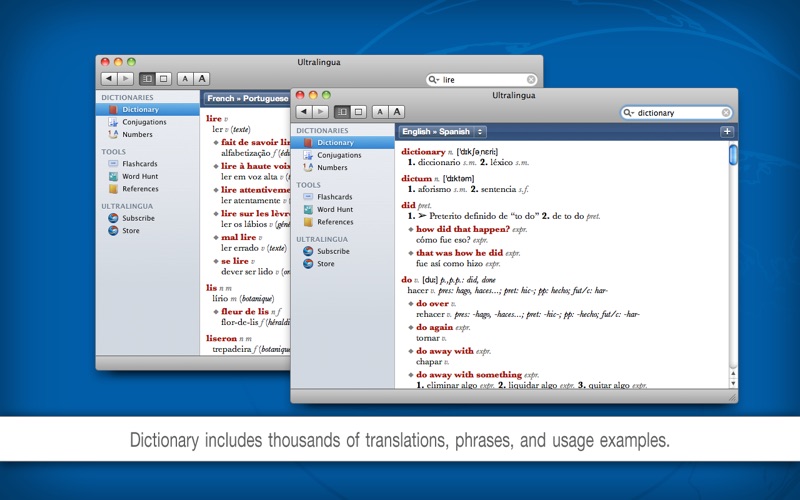Go back in rear Ultralingua window
The image size is (800, 500).
click(109, 79)
